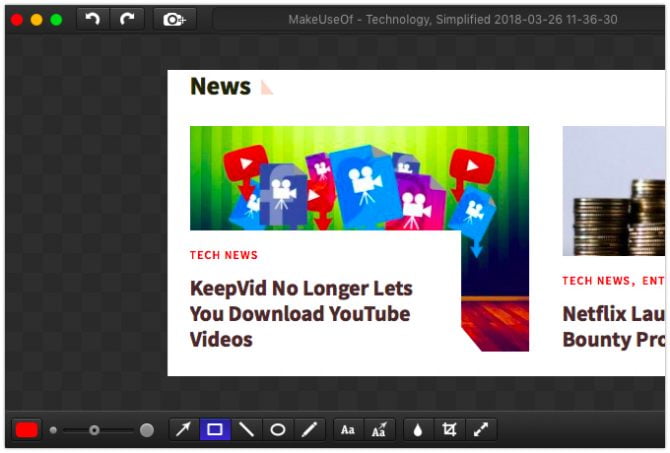Viewport: 670px width, 453px height.
Task: Click the colorful video download thumbnail
Action: click(359, 178)
